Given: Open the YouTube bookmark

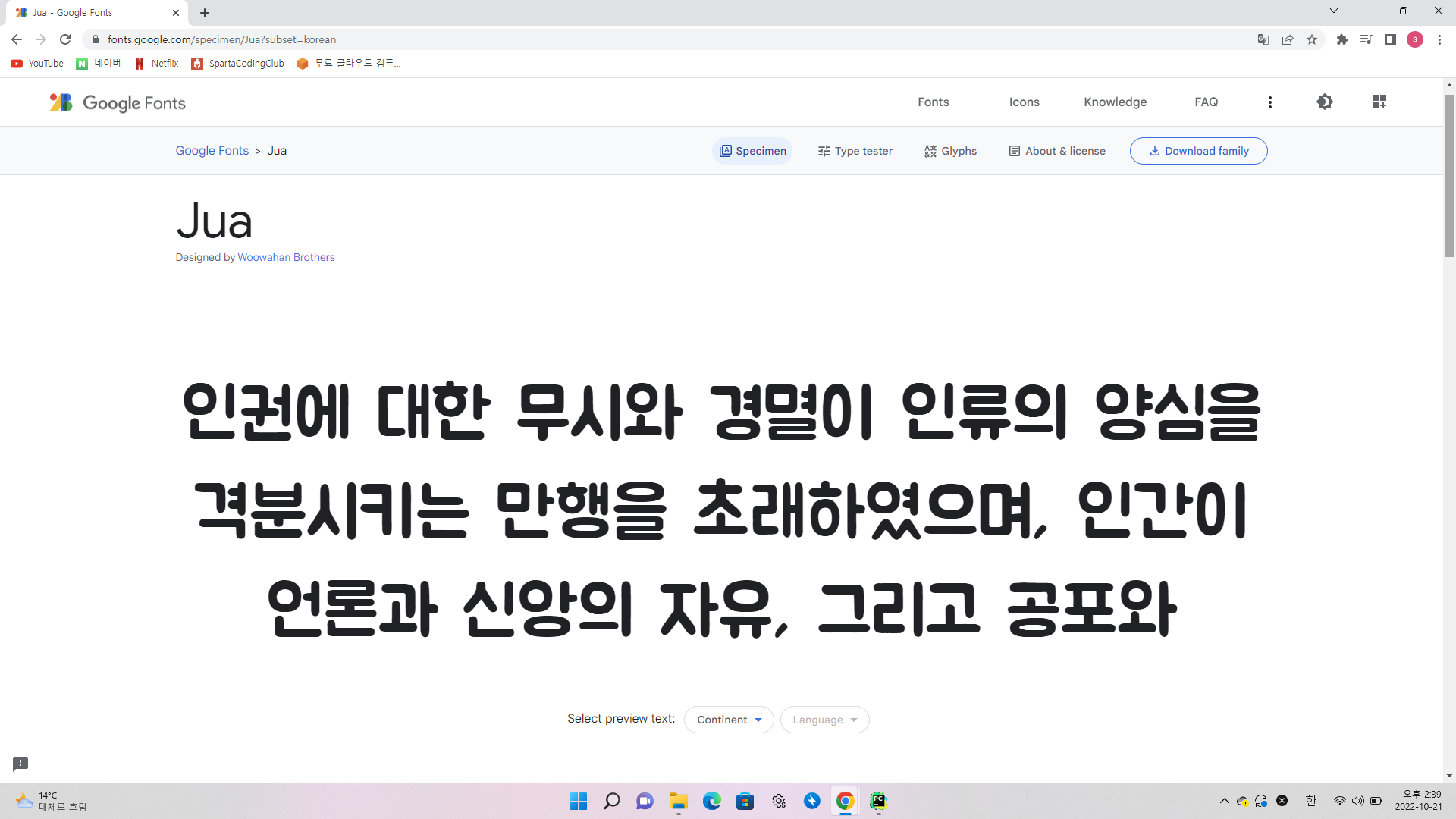Looking at the screenshot, I should point(37,64).
